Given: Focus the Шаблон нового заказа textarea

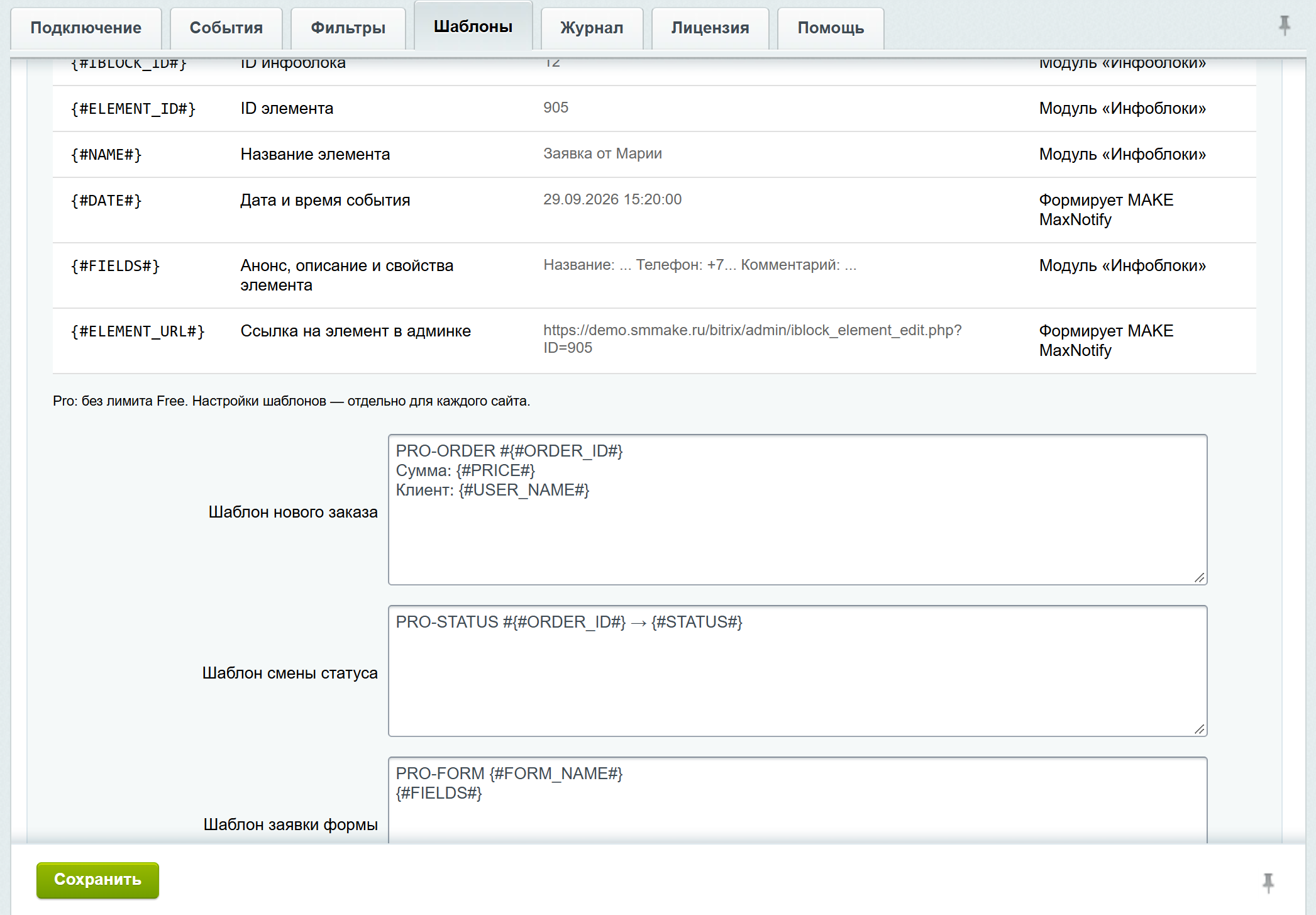Looking at the screenshot, I should click(x=797, y=509).
